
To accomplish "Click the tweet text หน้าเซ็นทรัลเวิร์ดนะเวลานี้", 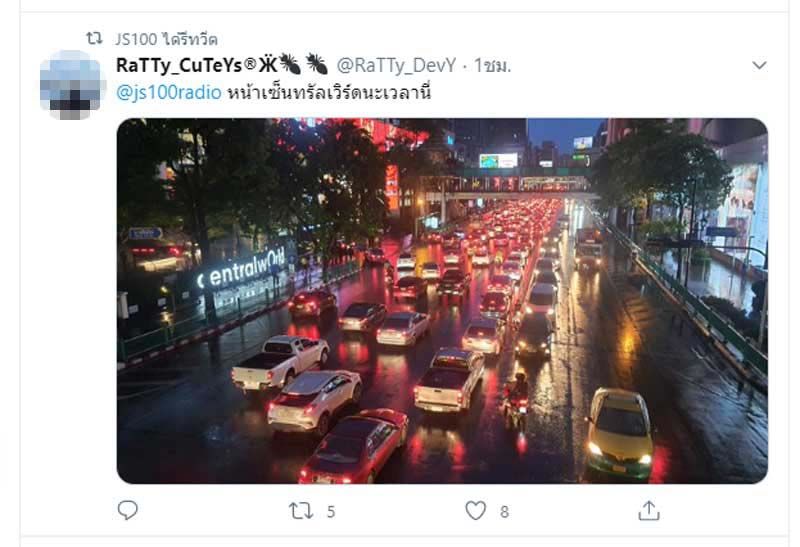I will (329, 93).
